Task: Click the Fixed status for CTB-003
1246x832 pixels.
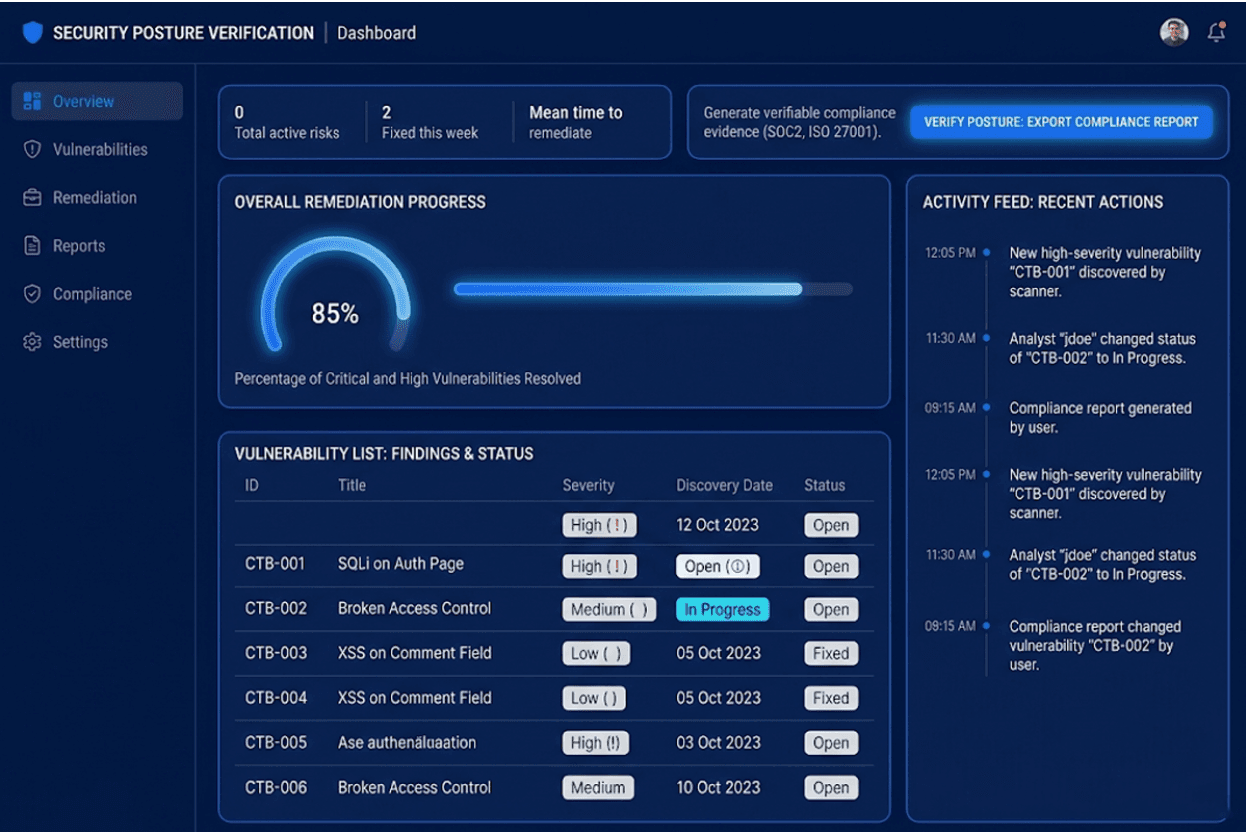Action: [x=831, y=654]
